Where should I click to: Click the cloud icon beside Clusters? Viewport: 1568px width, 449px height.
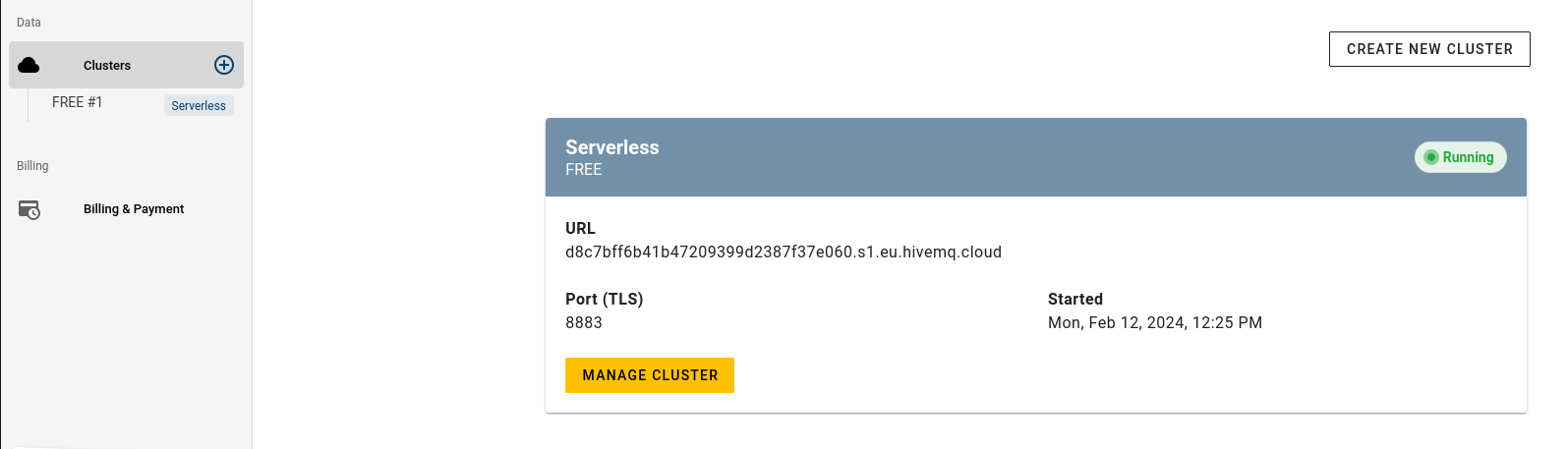click(29, 65)
